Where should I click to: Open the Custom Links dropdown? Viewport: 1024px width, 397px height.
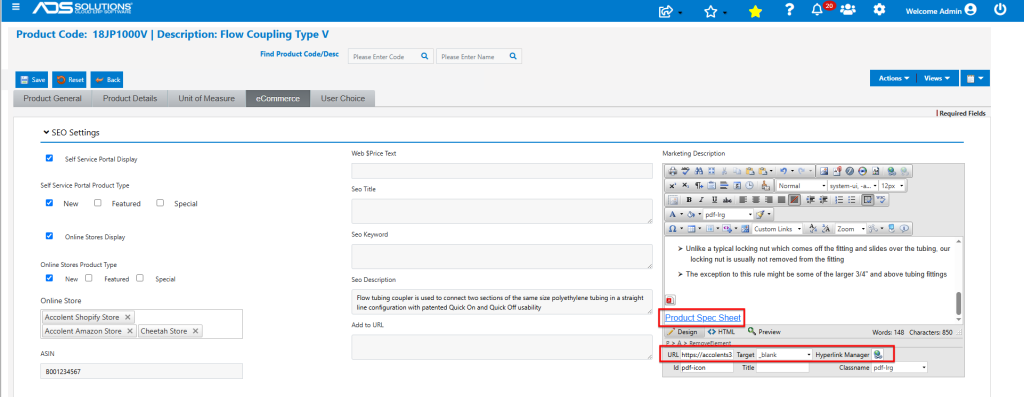point(777,229)
